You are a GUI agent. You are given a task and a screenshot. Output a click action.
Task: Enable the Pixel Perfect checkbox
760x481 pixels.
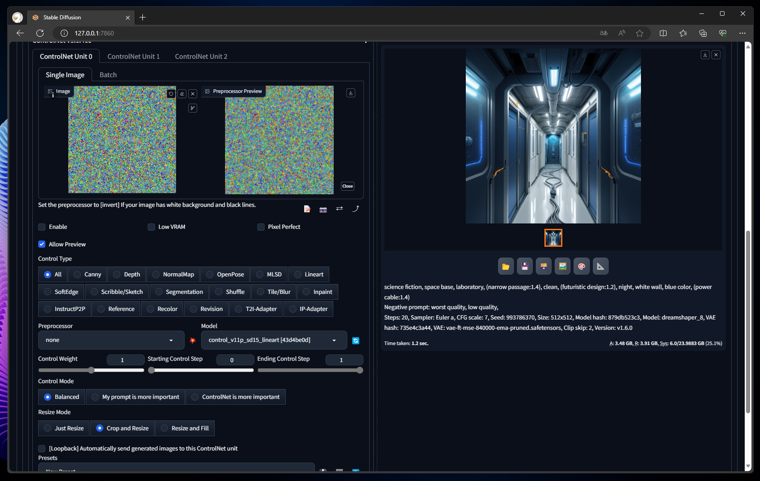261,227
